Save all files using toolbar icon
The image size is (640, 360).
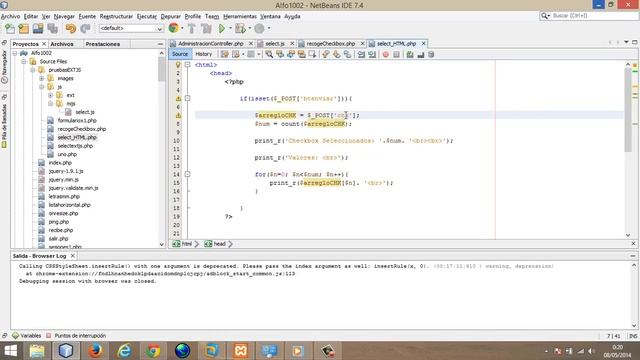click(52, 28)
